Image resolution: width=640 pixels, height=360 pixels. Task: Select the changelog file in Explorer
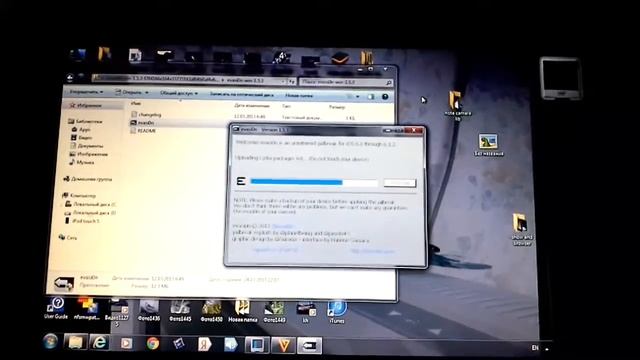[x=147, y=115]
